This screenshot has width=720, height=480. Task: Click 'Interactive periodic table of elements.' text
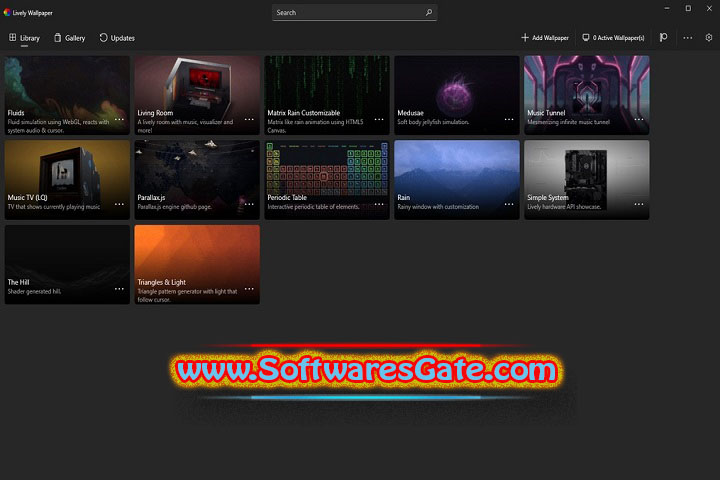coord(314,207)
